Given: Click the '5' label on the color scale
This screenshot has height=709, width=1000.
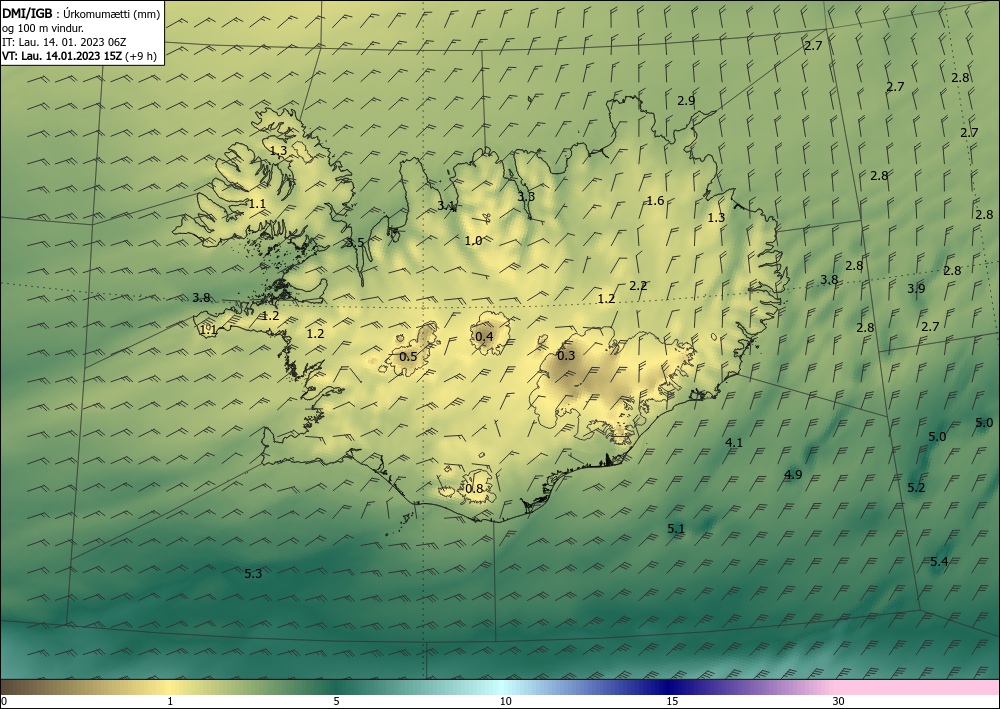Looking at the screenshot, I should point(336,702).
